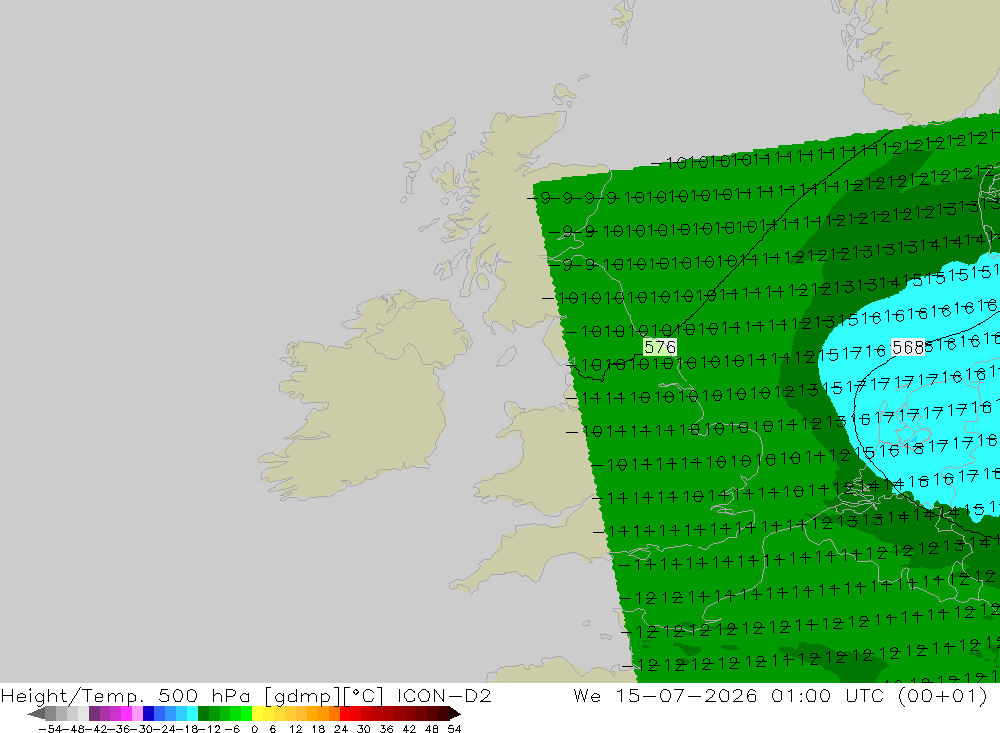This screenshot has width=1000, height=733.
Task: Click the '-54' legend scale label
Action: click(50, 729)
